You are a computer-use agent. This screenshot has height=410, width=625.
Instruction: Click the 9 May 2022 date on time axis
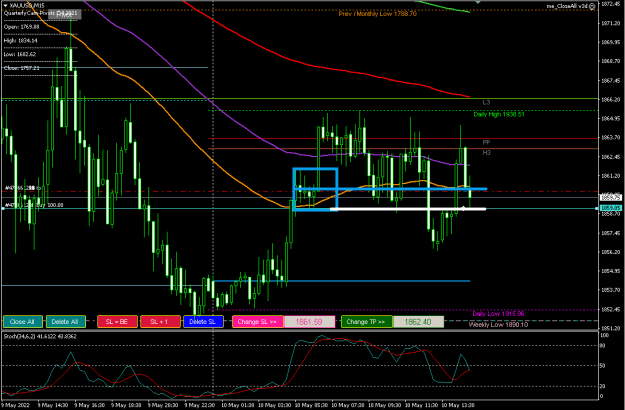[x=15, y=405]
